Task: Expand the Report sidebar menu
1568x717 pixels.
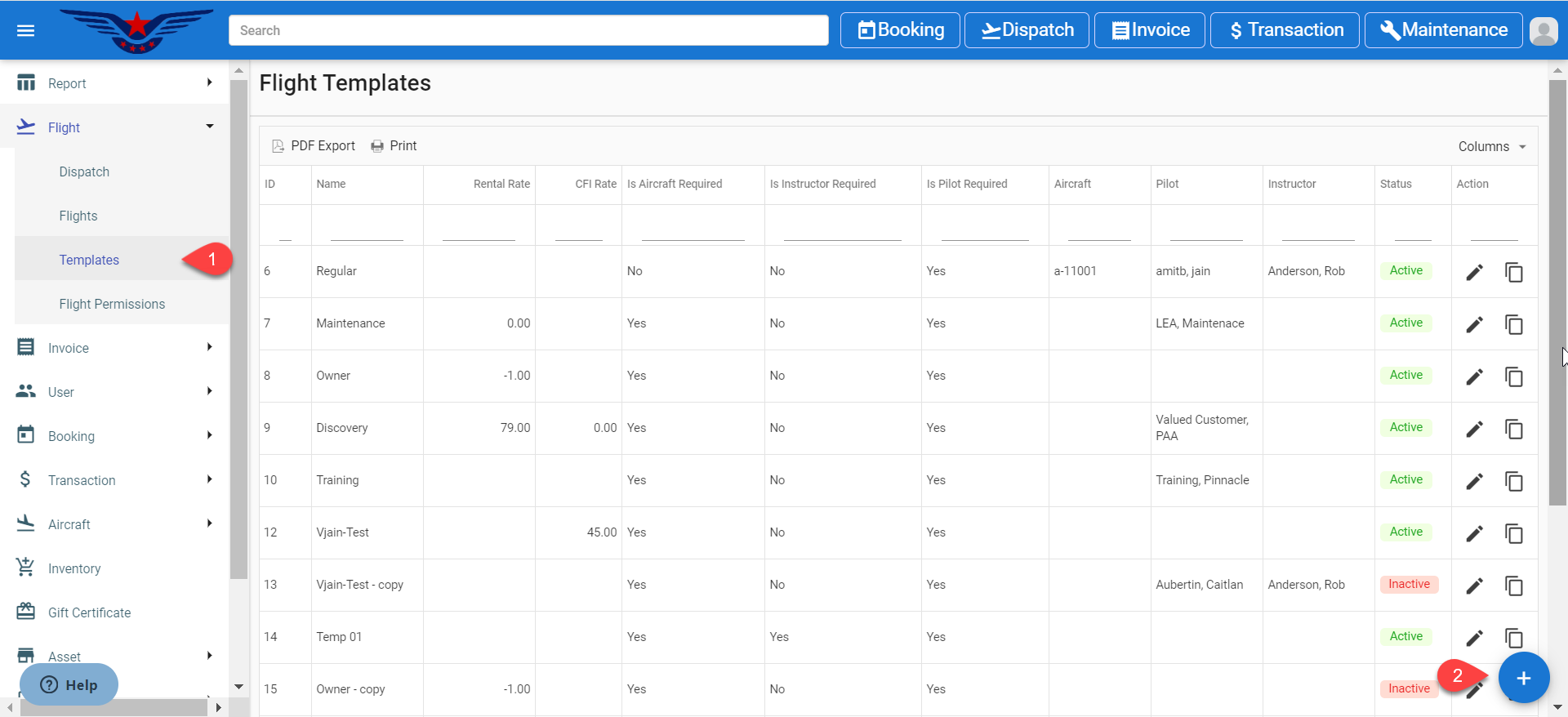Action: pyautogui.click(x=114, y=83)
